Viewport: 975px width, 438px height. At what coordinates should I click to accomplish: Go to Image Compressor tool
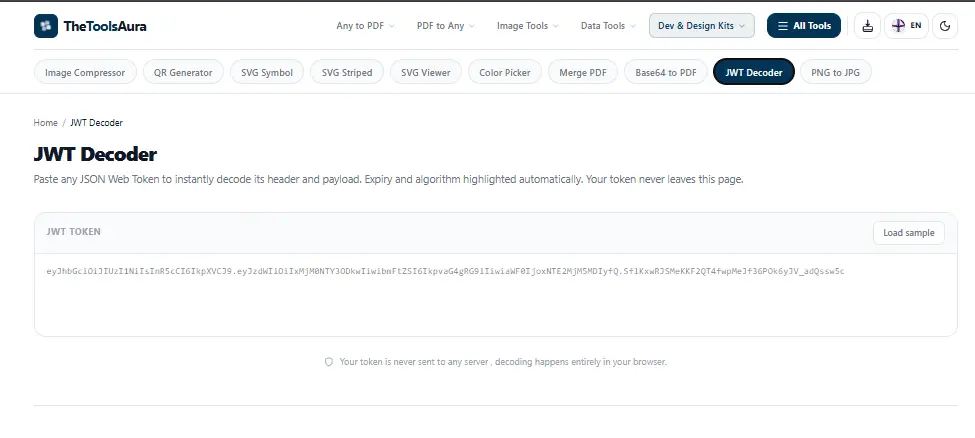(x=85, y=72)
